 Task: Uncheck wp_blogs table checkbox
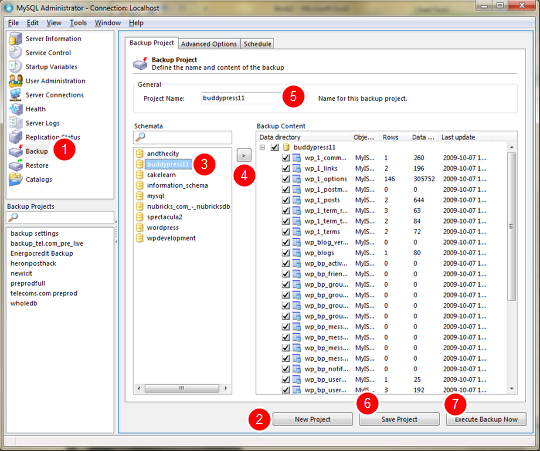pyautogui.click(x=286, y=253)
